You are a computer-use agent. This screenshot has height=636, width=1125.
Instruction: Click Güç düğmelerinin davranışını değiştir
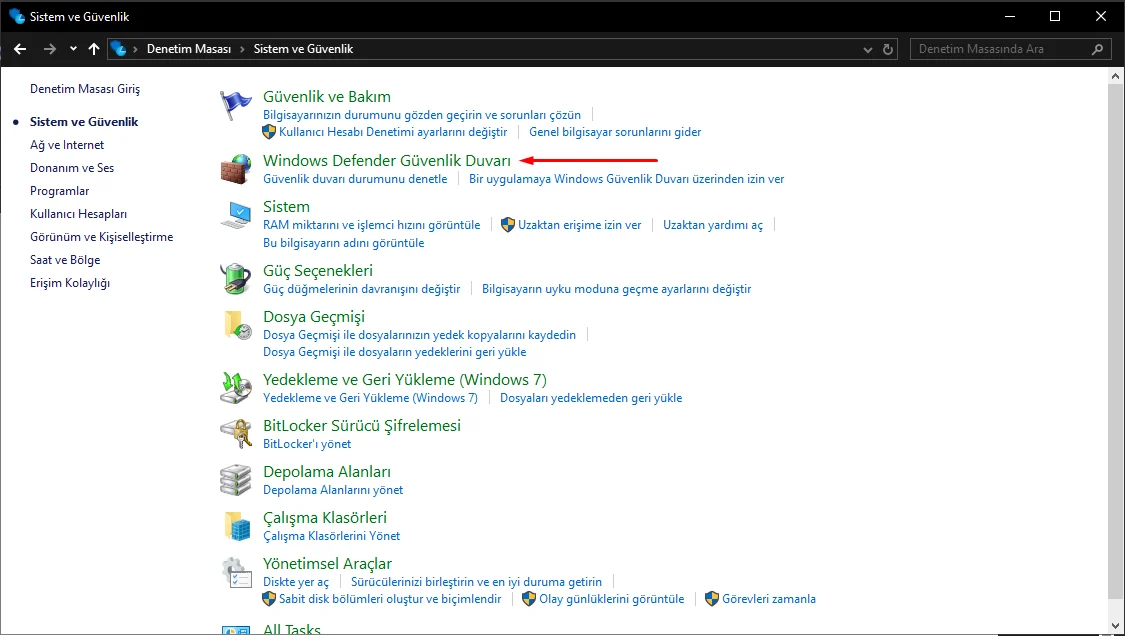coord(362,289)
